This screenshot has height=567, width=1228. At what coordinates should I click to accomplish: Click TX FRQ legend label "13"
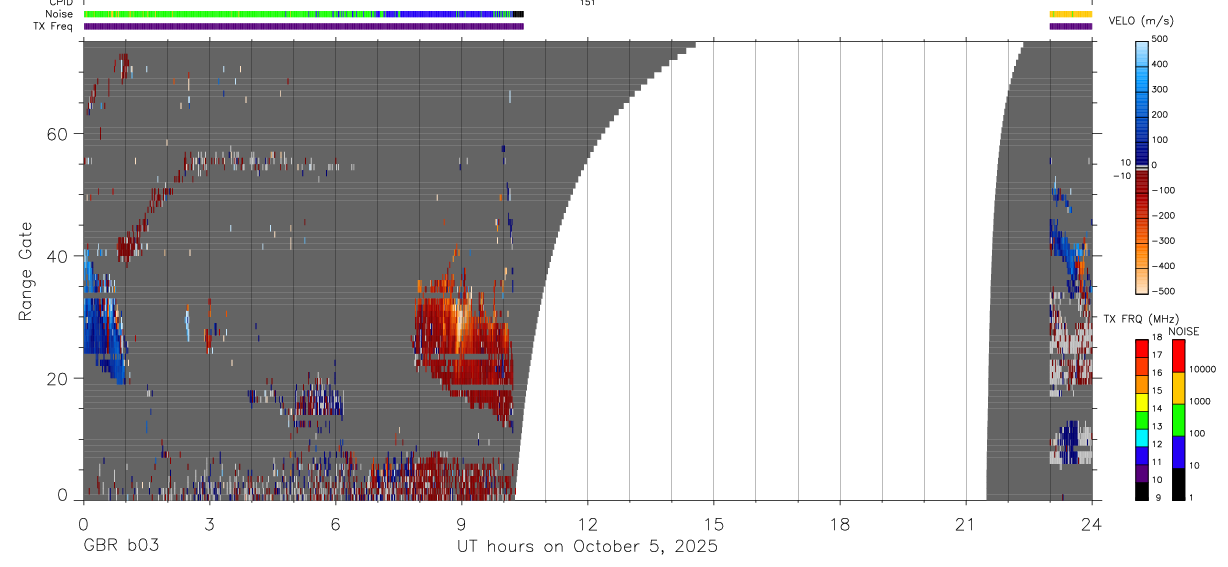coord(1156,426)
